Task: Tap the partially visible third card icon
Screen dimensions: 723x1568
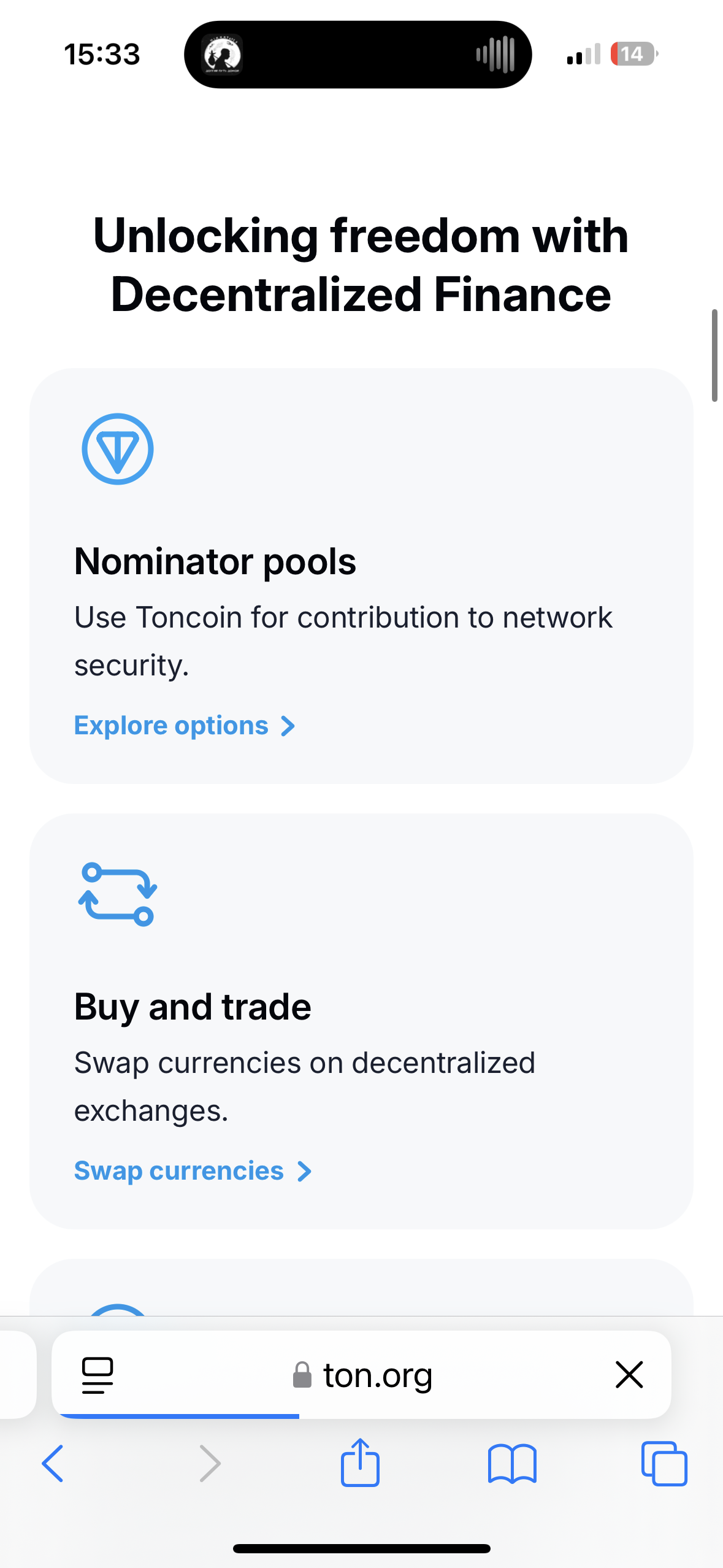Action: (117, 1309)
